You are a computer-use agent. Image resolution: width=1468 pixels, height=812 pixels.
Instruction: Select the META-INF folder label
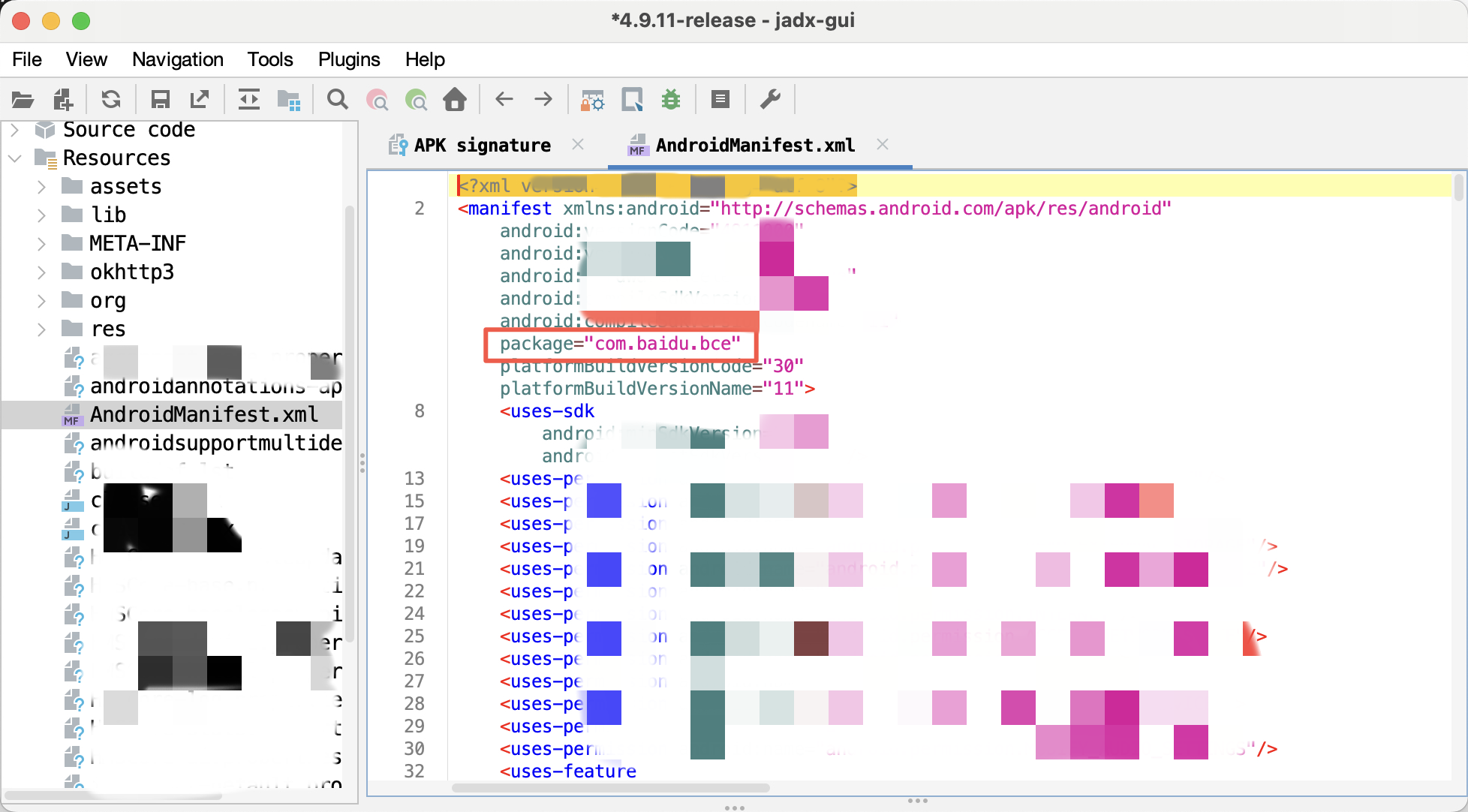click(137, 244)
